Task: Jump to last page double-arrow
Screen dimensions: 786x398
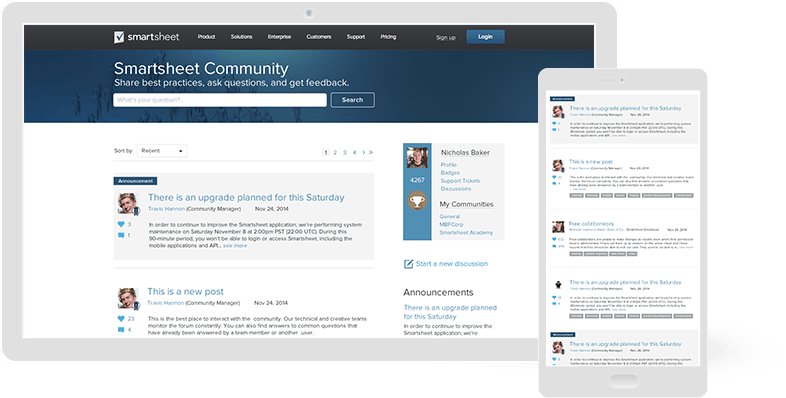Action: coord(371,152)
